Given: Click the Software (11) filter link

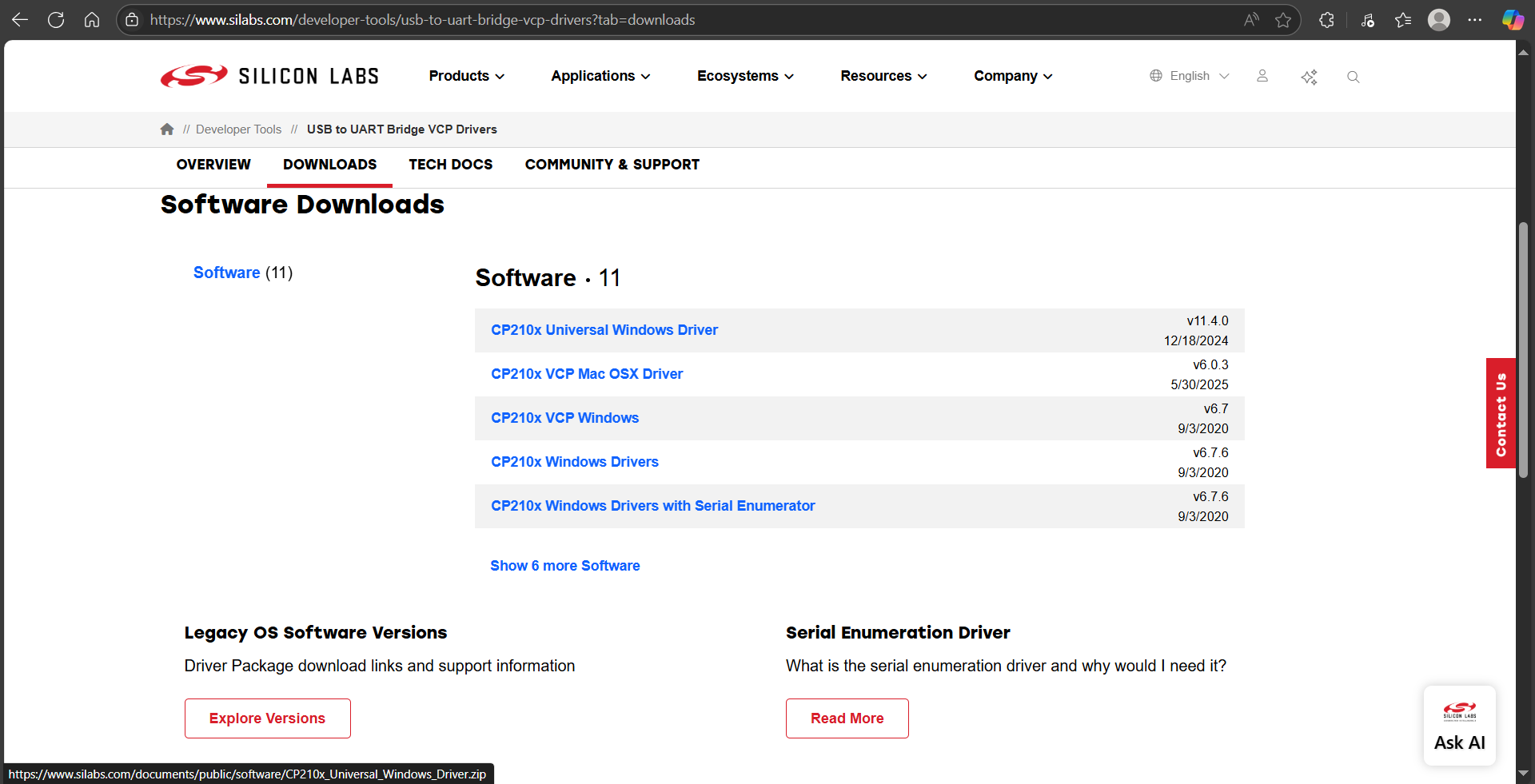Looking at the screenshot, I should [243, 273].
